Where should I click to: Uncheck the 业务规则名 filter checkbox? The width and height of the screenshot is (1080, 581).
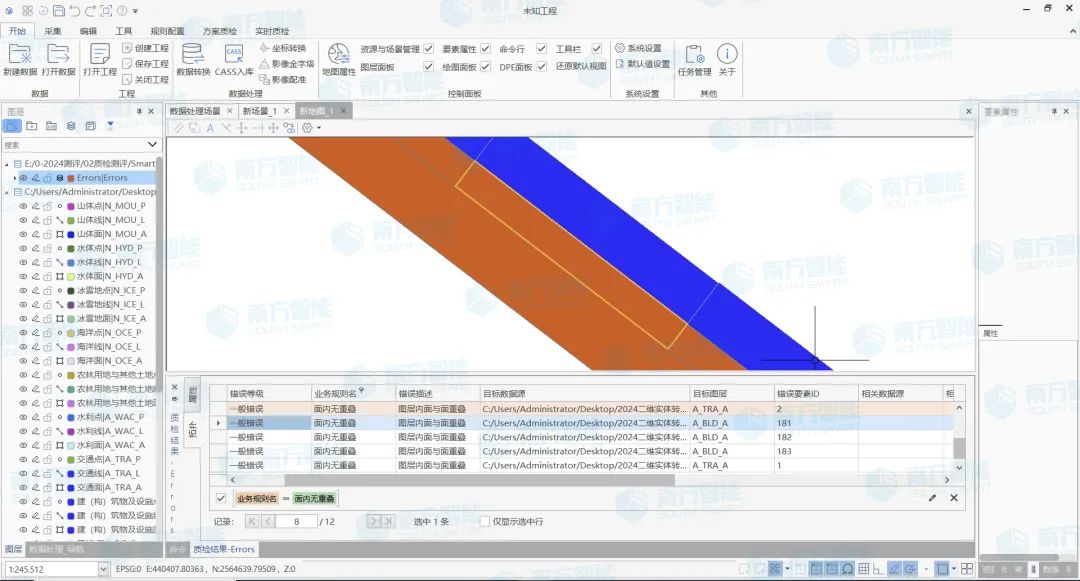click(x=221, y=498)
